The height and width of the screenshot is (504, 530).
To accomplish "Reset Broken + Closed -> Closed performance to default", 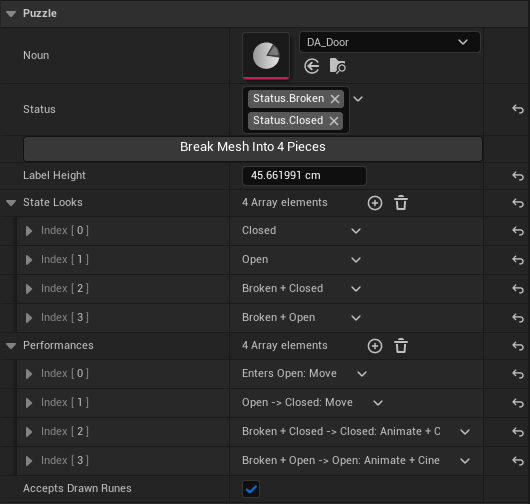I will pyautogui.click(x=518, y=432).
